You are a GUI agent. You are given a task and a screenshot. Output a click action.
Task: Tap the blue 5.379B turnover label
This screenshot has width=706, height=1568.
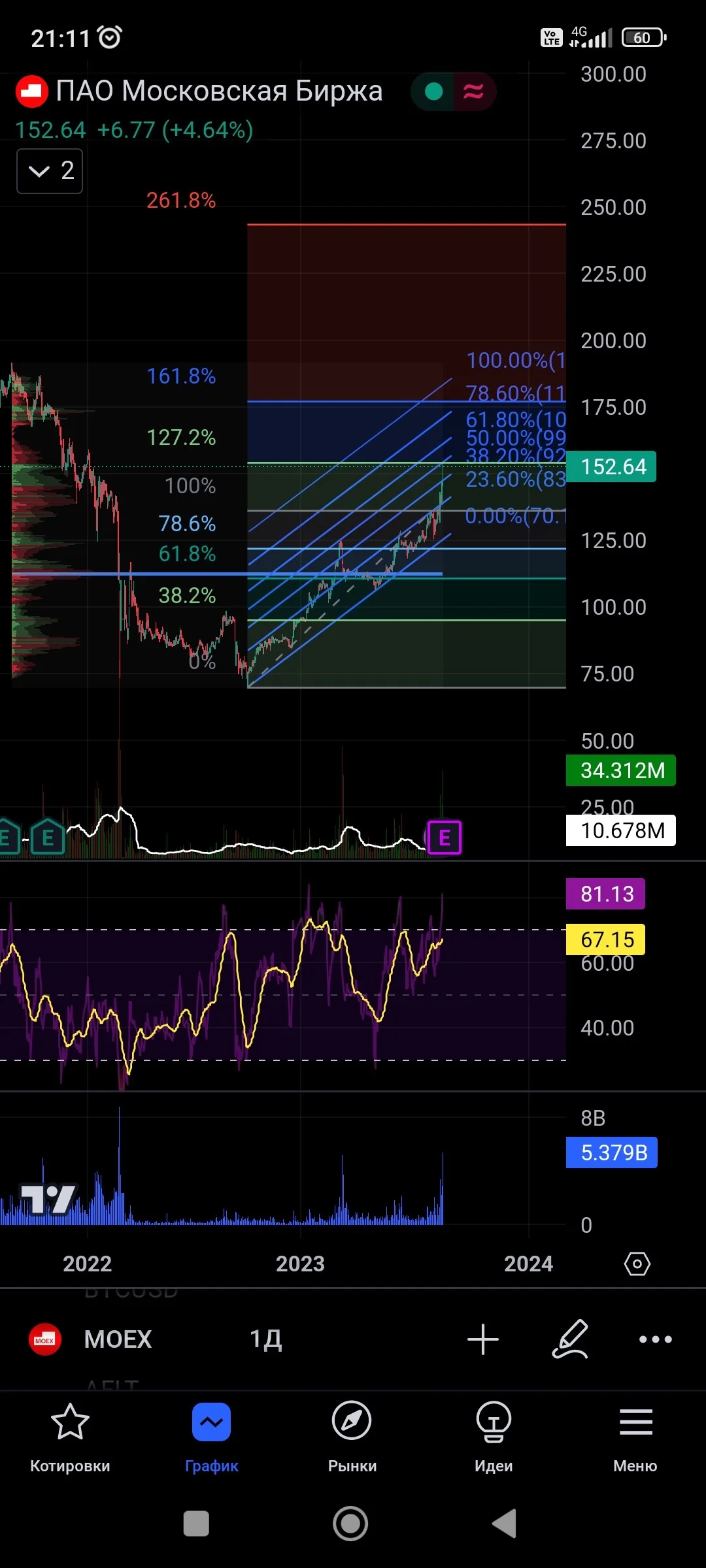[x=612, y=1152]
